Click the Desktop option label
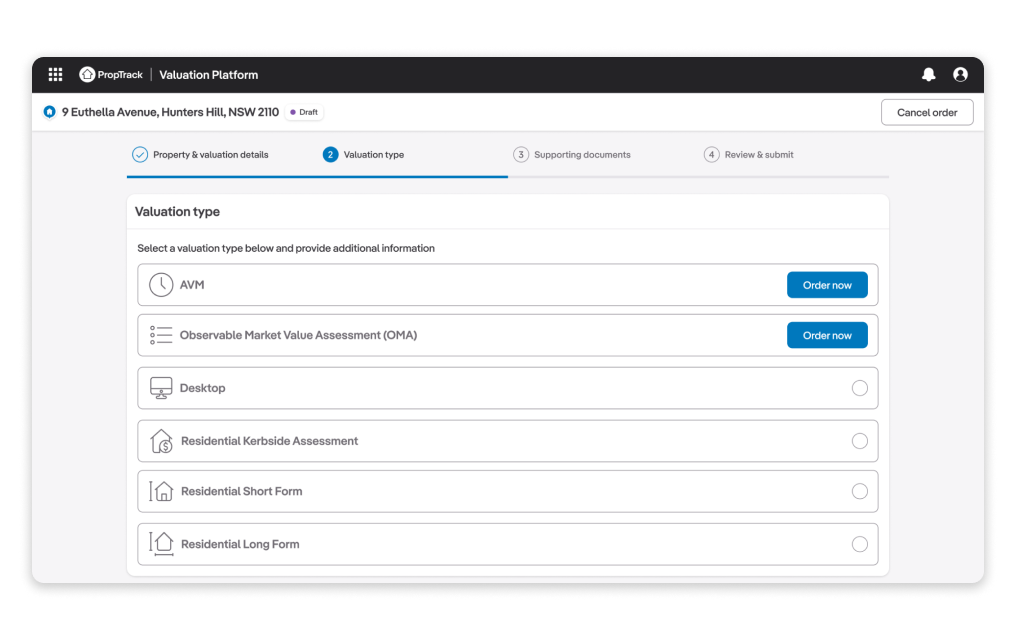This screenshot has height=640, width=1016. click(x=203, y=388)
